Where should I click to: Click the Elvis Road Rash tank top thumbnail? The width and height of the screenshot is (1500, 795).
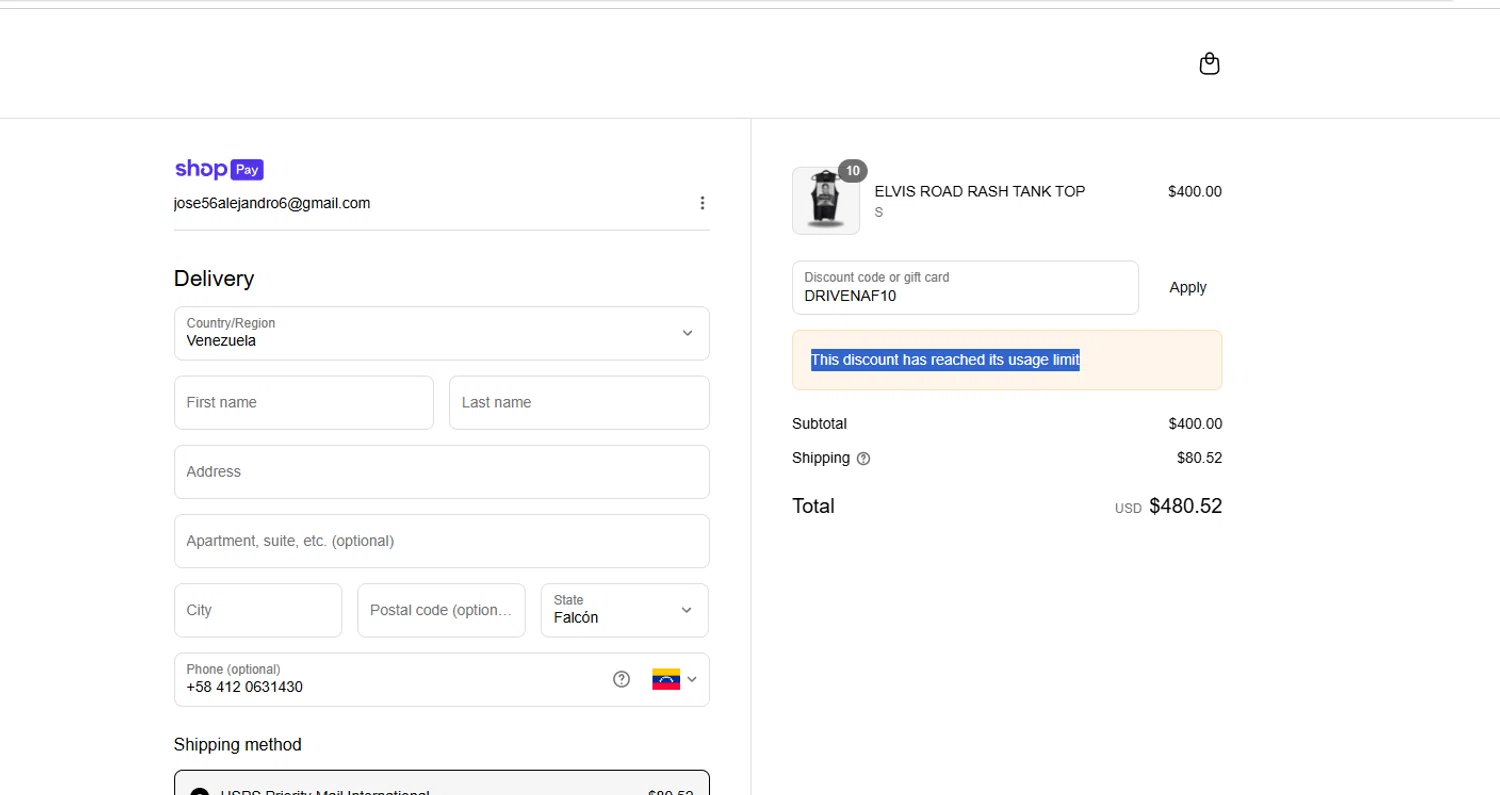(x=826, y=201)
